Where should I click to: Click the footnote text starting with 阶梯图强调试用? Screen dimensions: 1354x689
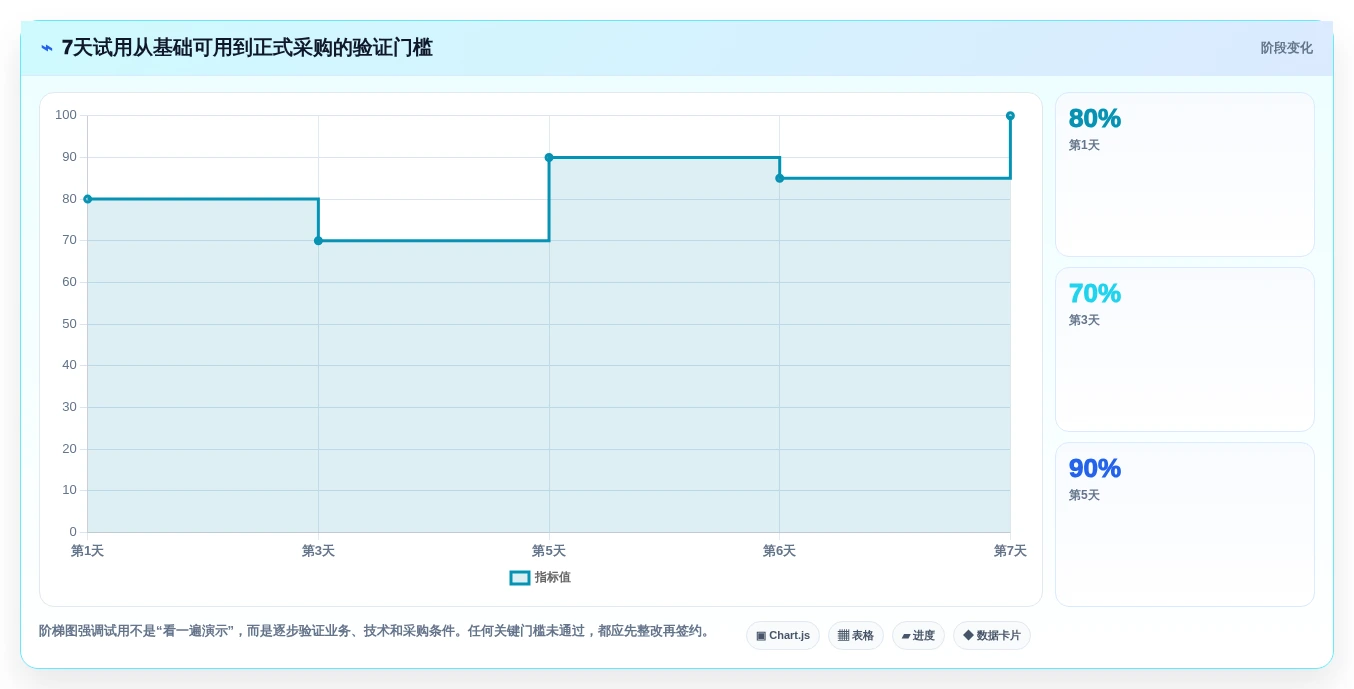tap(377, 631)
